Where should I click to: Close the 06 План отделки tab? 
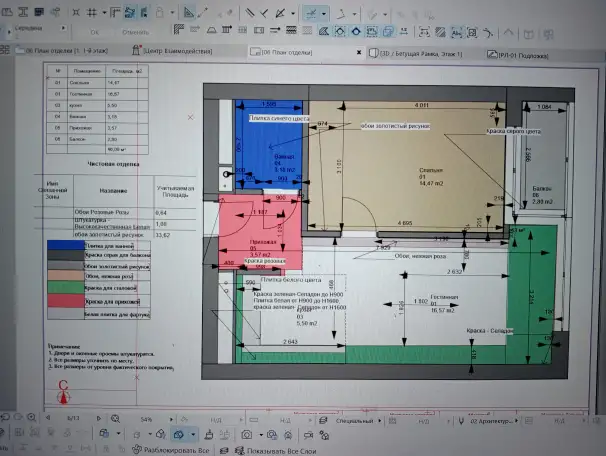pos(359,52)
